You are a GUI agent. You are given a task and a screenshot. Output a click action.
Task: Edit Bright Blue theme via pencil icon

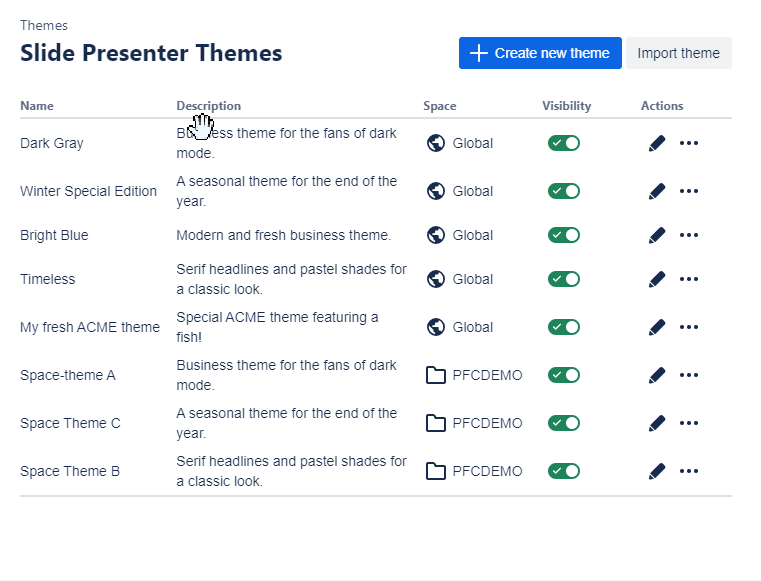pos(656,235)
